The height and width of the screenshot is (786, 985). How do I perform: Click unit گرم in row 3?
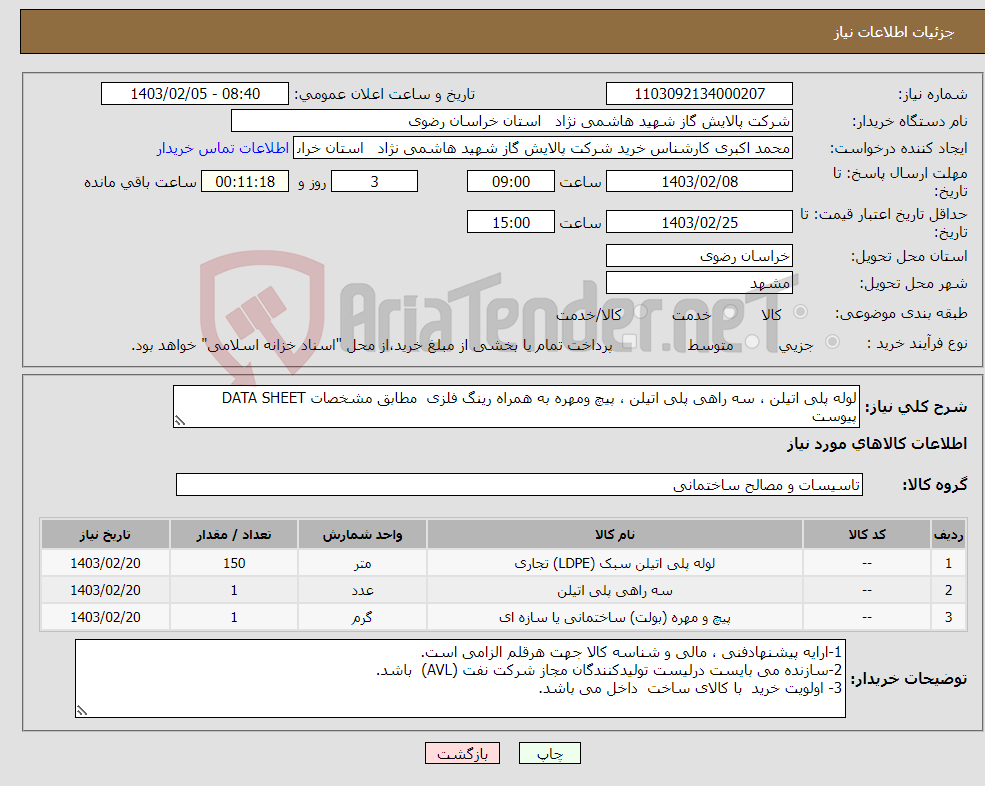click(362, 618)
